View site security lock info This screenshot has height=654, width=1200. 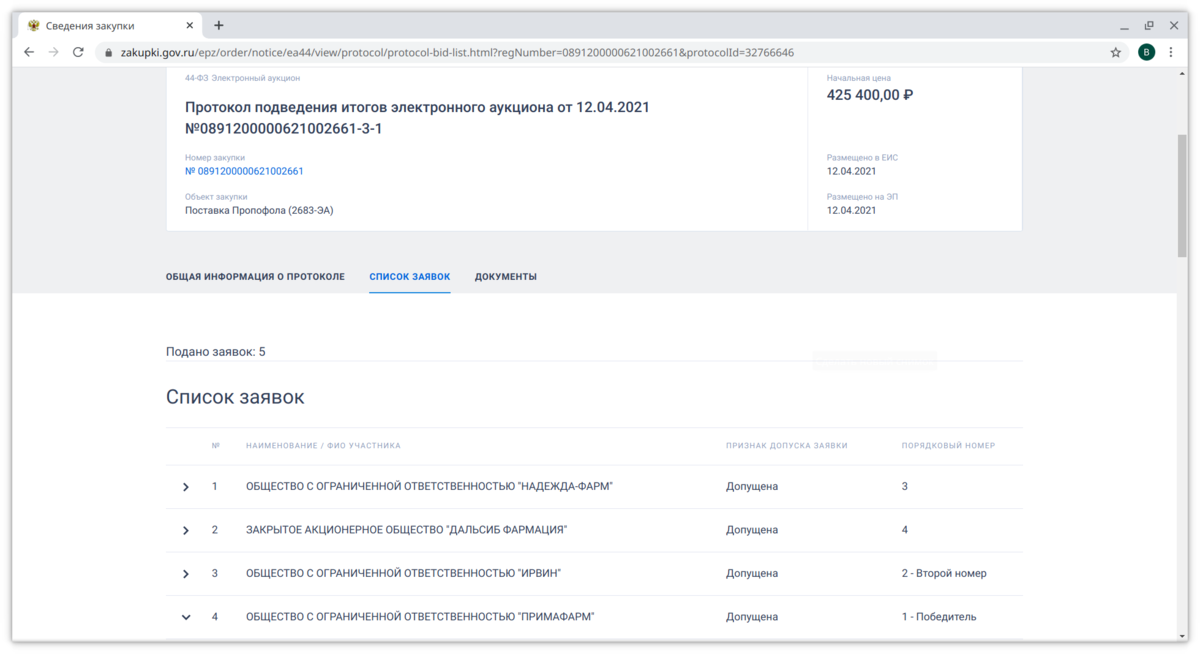tap(109, 52)
